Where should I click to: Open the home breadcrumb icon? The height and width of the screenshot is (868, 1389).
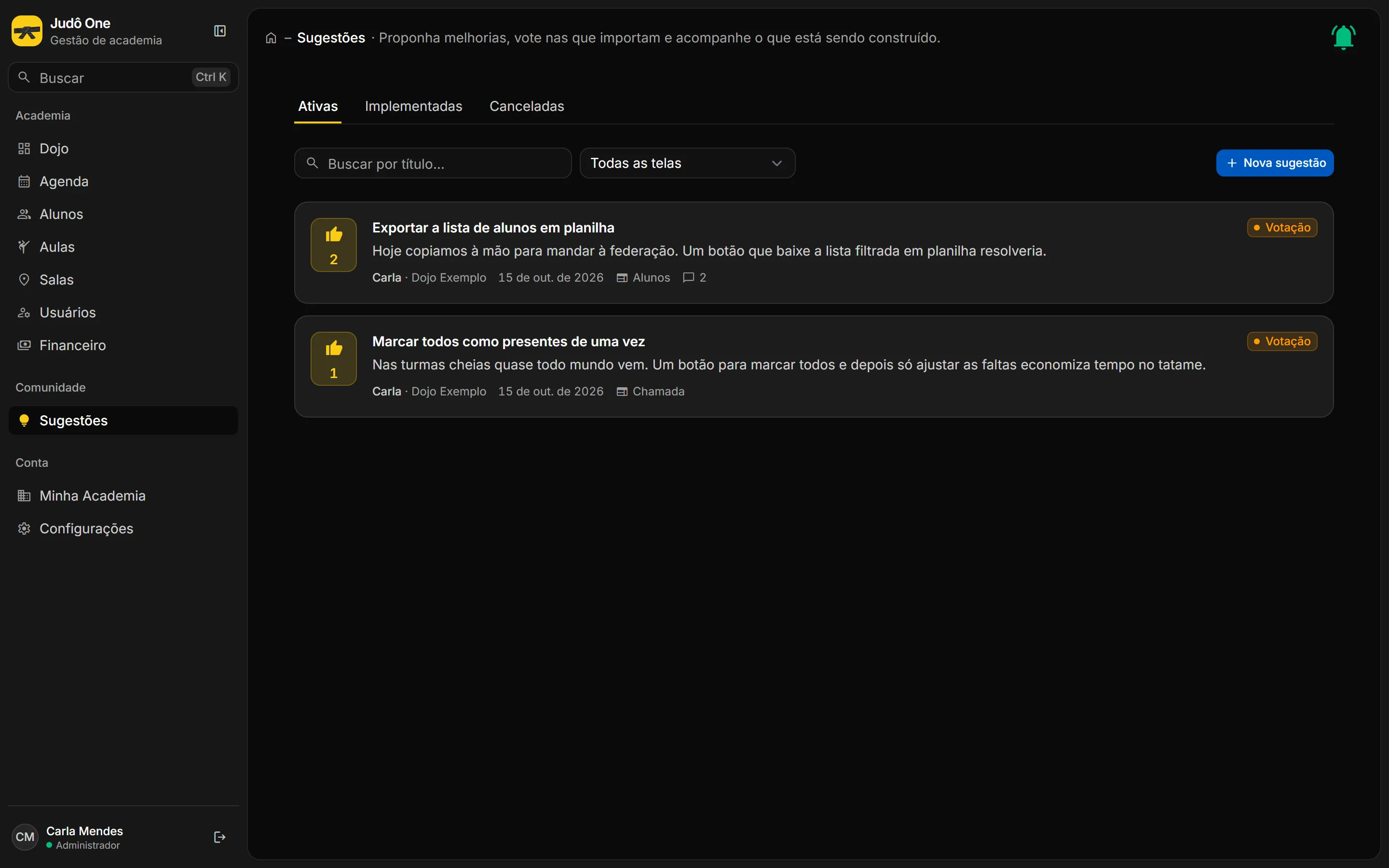(271, 38)
